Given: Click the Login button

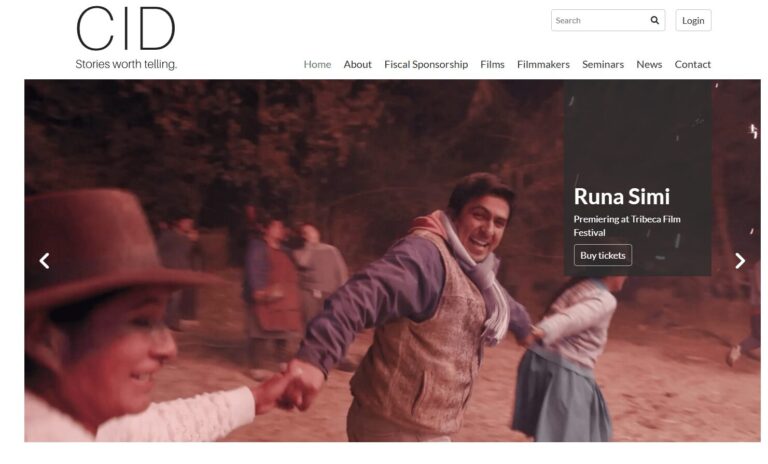Looking at the screenshot, I should (x=693, y=20).
